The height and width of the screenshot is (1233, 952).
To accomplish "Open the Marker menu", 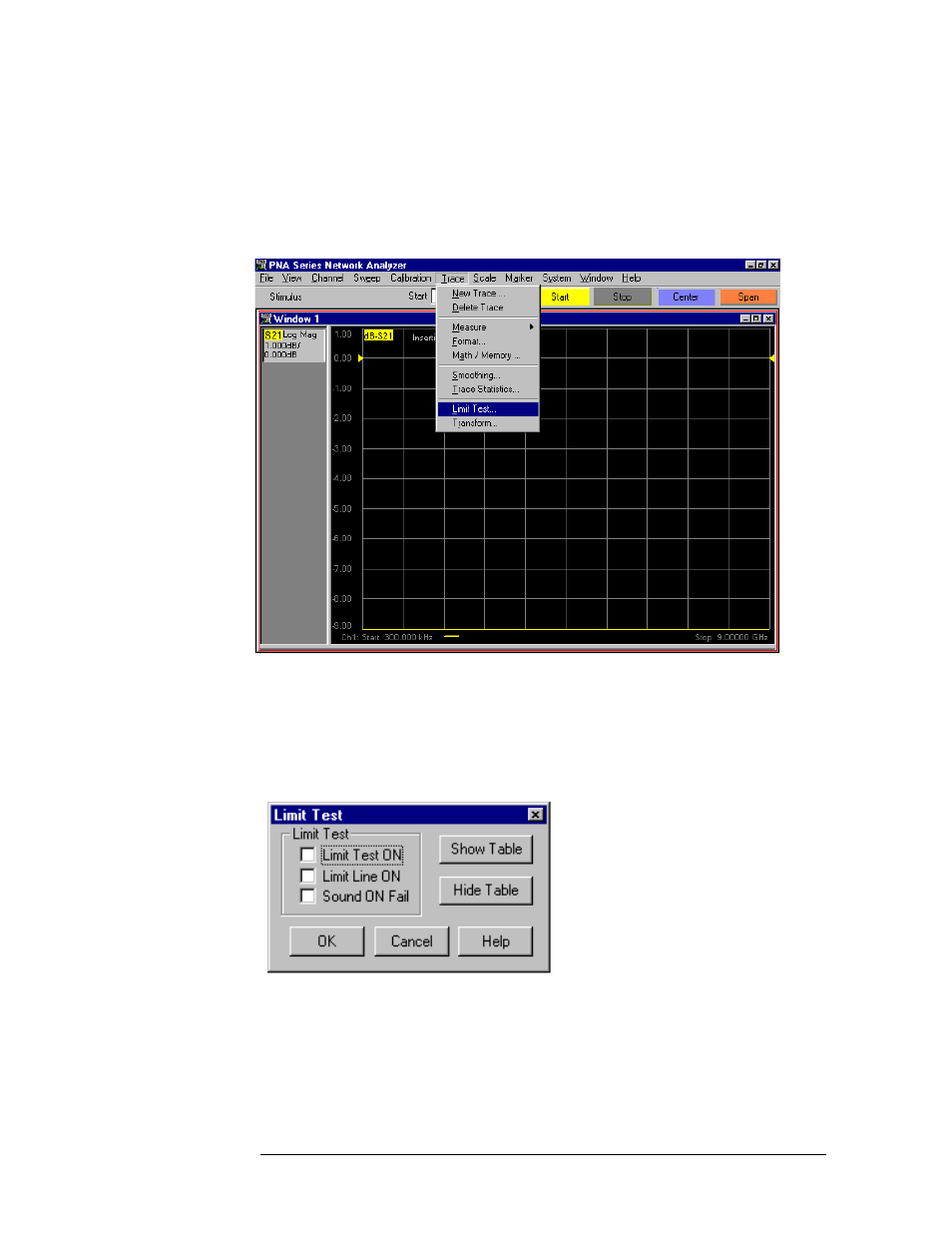I will (x=519, y=279).
